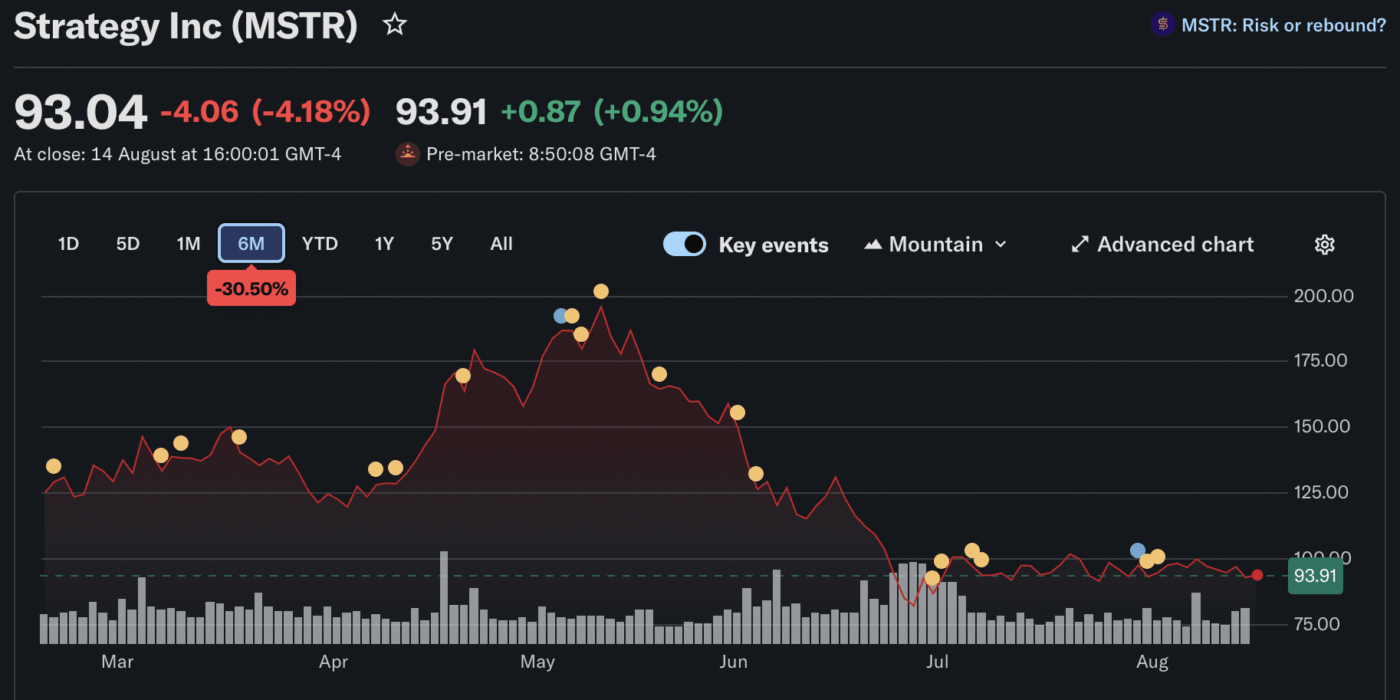This screenshot has width=1400, height=700.
Task: Click the MSTR logo beside Risk or rebound
Action: click(x=1162, y=25)
